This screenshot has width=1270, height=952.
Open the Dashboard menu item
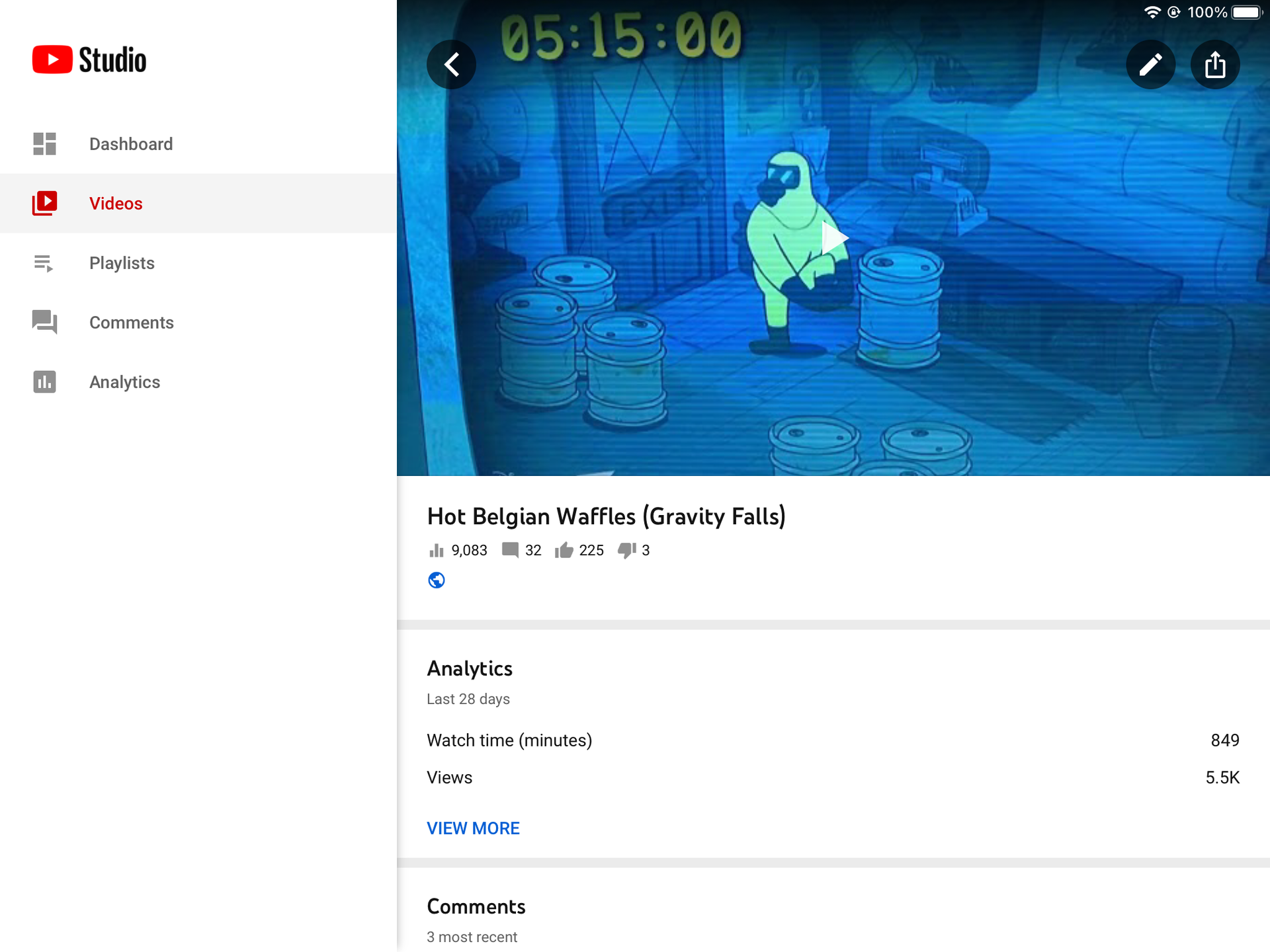click(x=198, y=143)
